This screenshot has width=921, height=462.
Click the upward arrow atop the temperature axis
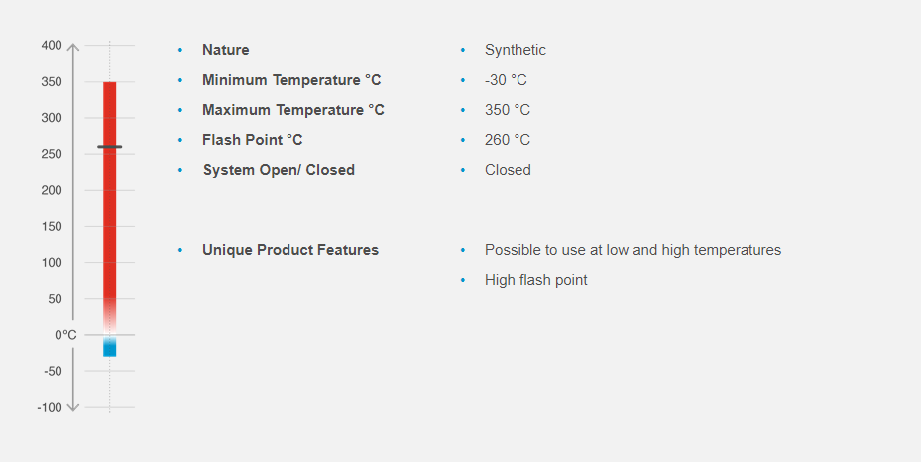73,48
